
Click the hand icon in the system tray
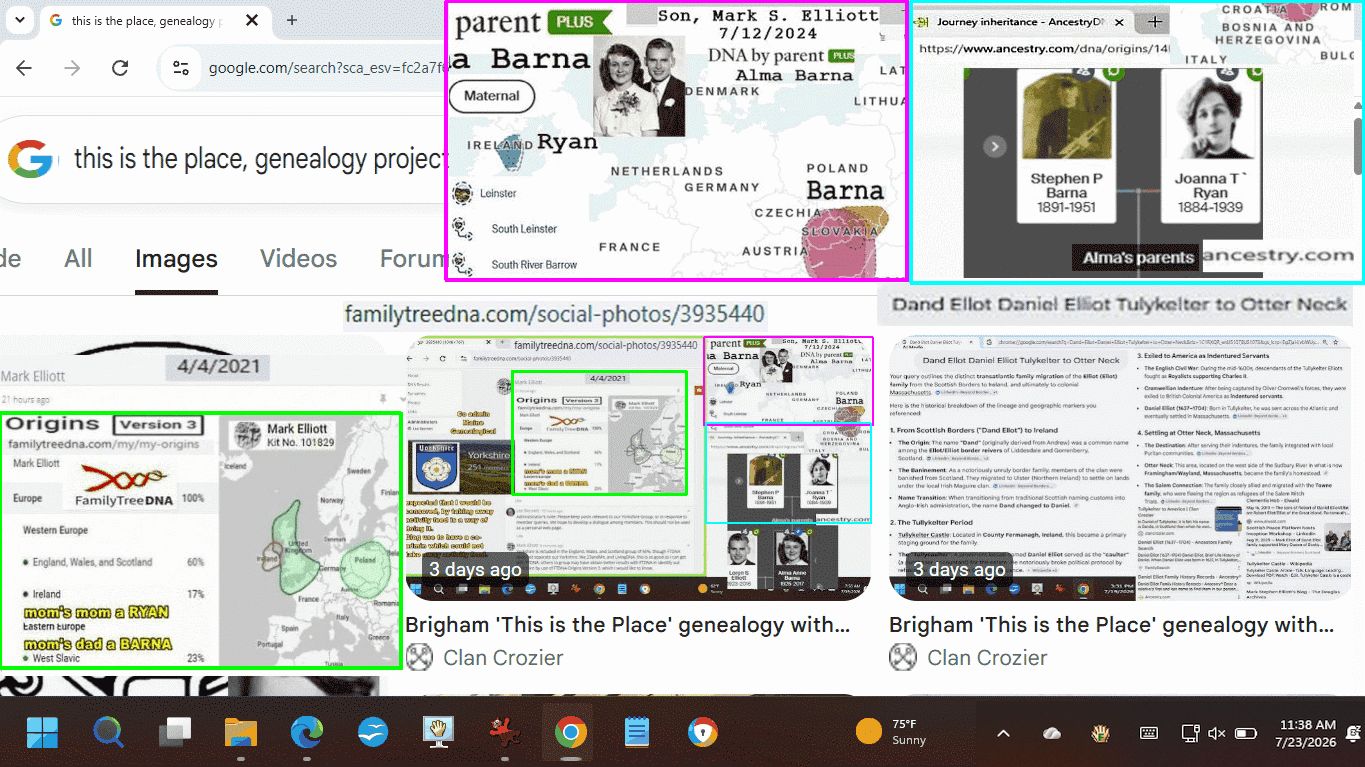click(1100, 733)
